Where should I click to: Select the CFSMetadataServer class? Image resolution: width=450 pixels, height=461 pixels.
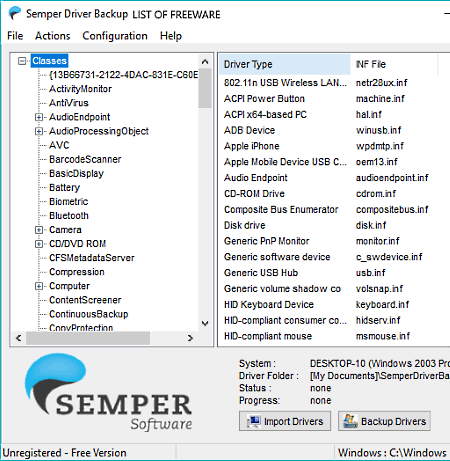click(92, 258)
